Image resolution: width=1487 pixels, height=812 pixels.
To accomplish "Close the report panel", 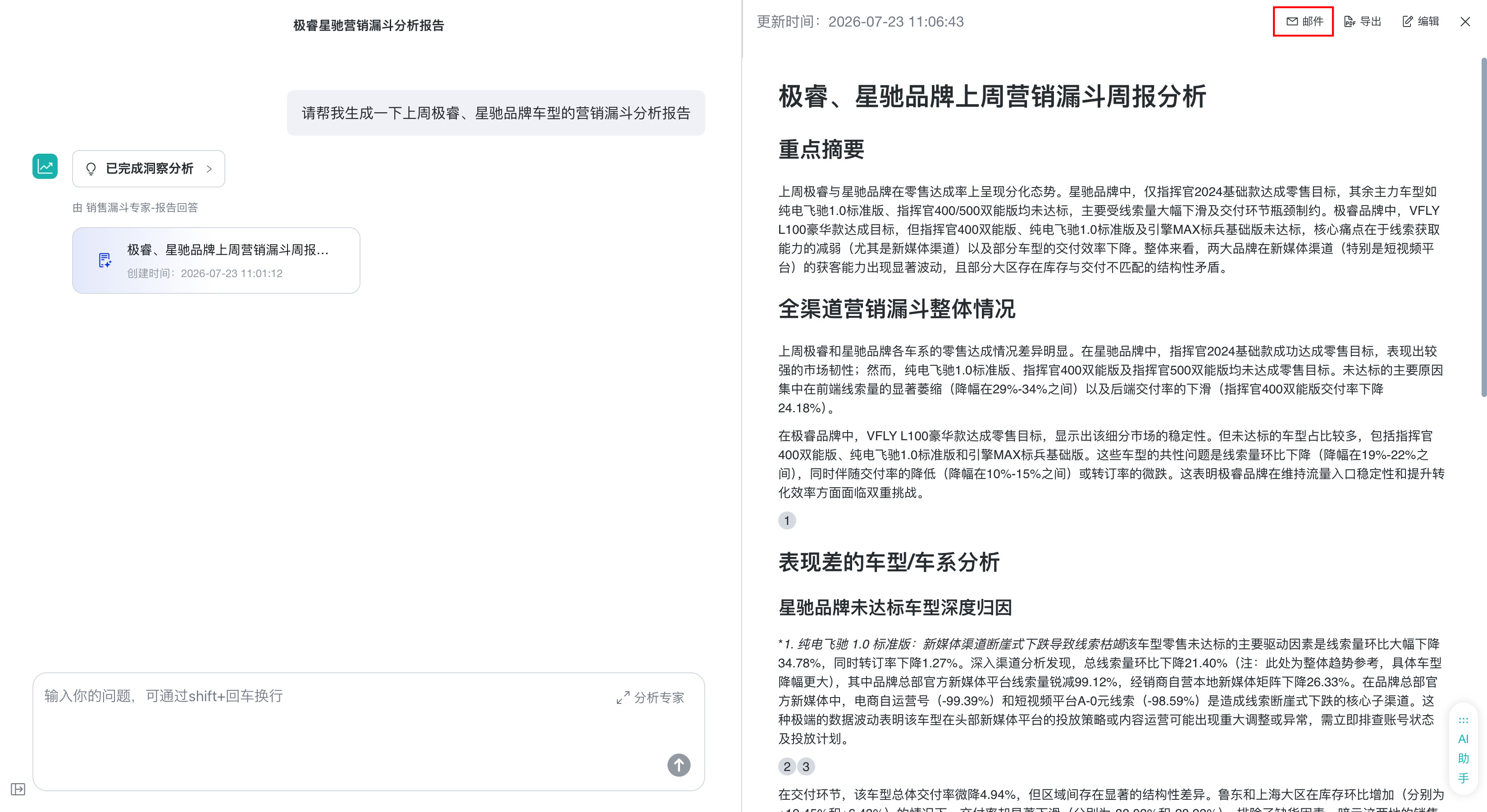I will (1465, 21).
